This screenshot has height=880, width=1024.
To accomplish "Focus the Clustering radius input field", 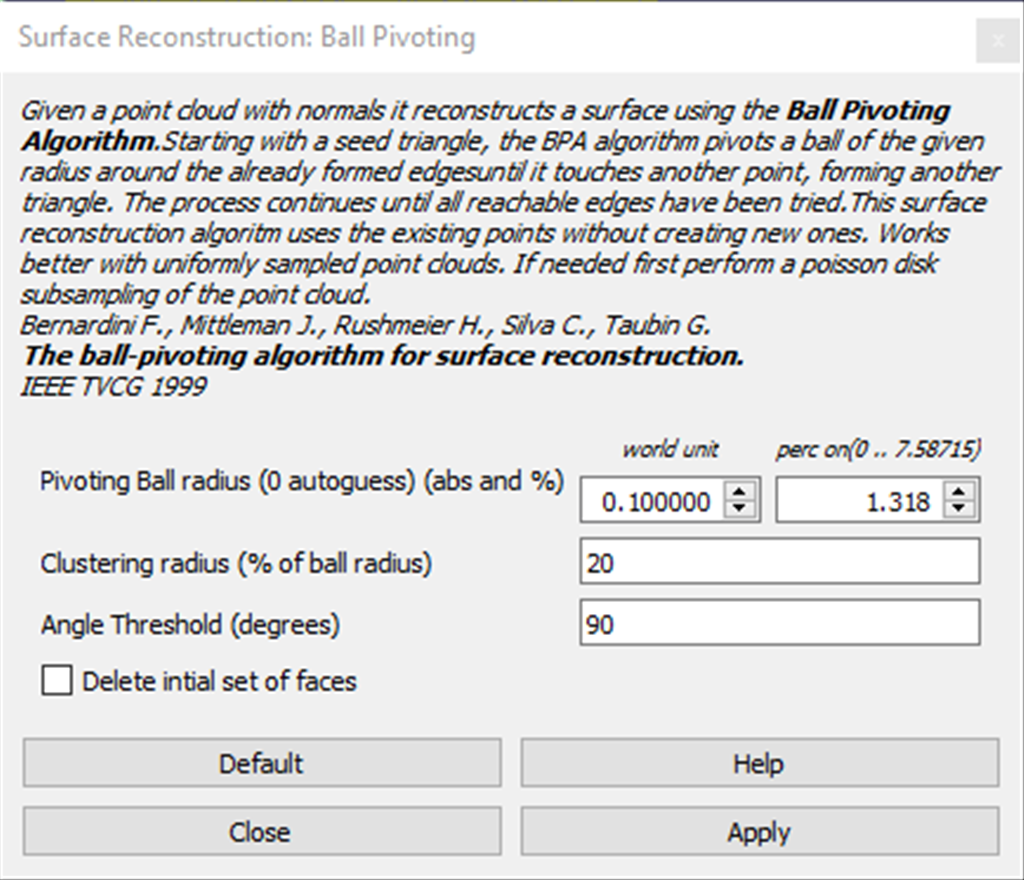I will coord(780,563).
